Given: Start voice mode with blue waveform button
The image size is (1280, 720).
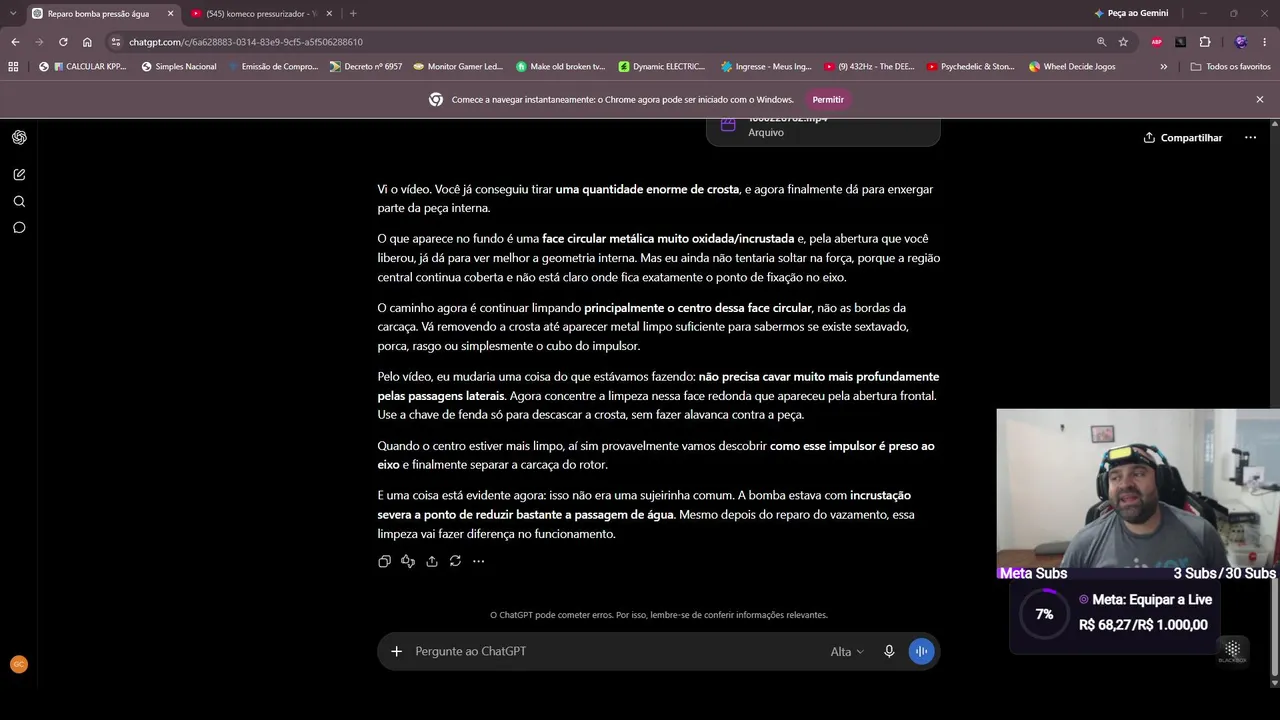Looking at the screenshot, I should (921, 651).
